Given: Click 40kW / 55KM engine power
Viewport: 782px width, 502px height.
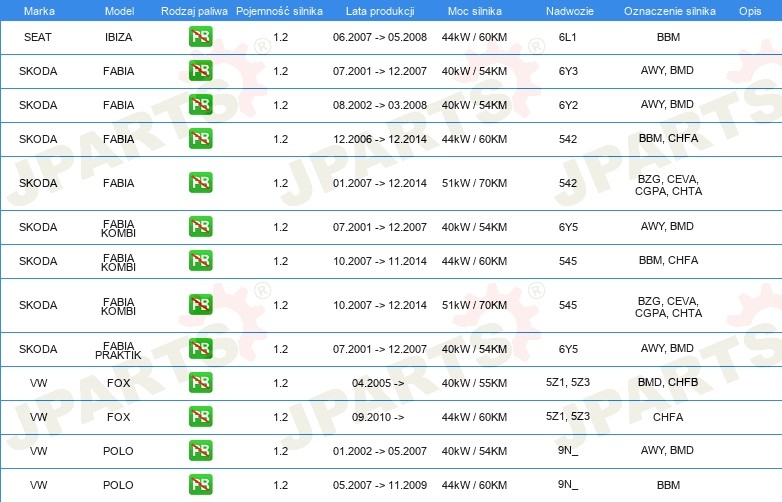Looking at the screenshot, I should point(474,383).
